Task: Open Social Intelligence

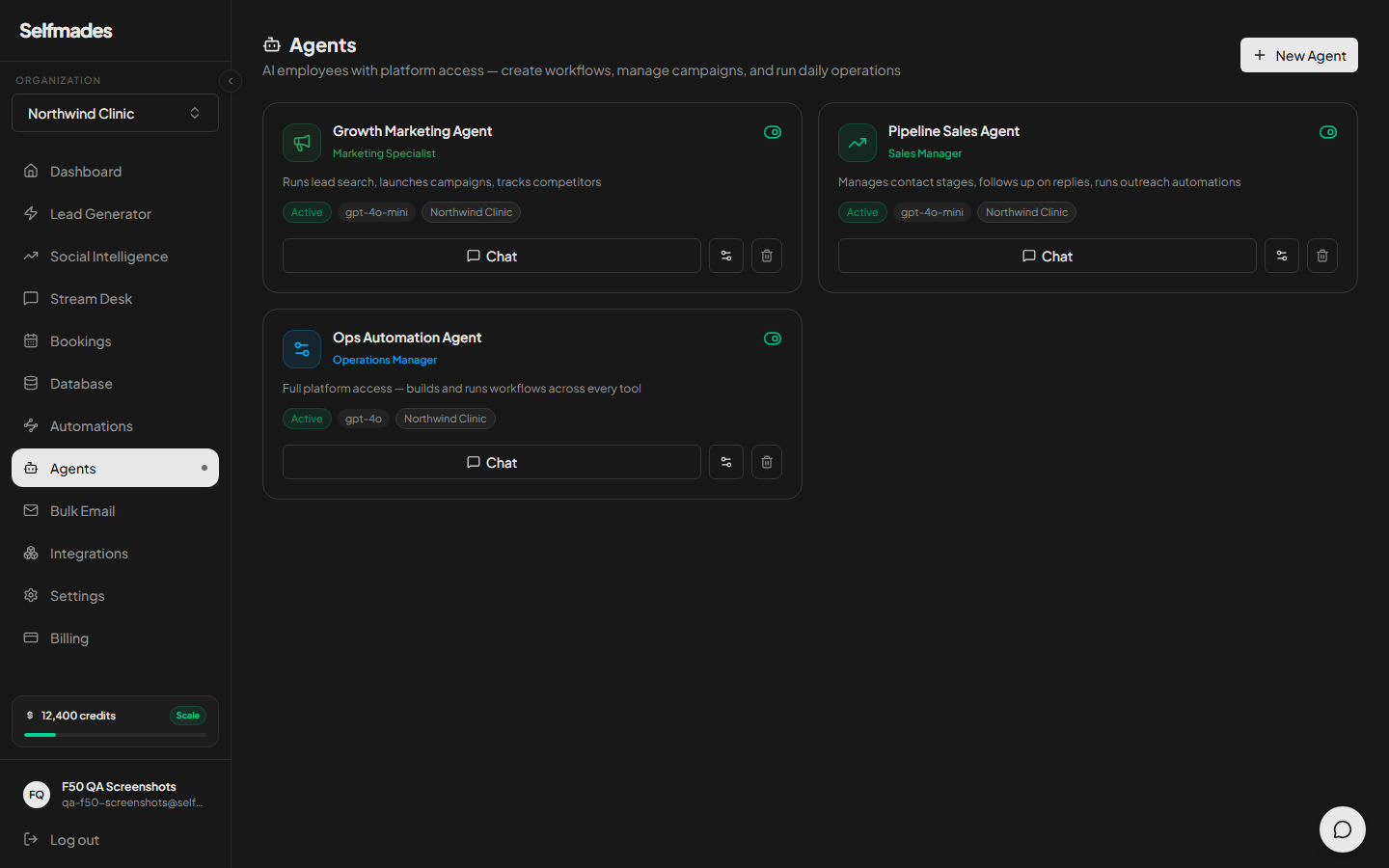Action: click(115, 256)
